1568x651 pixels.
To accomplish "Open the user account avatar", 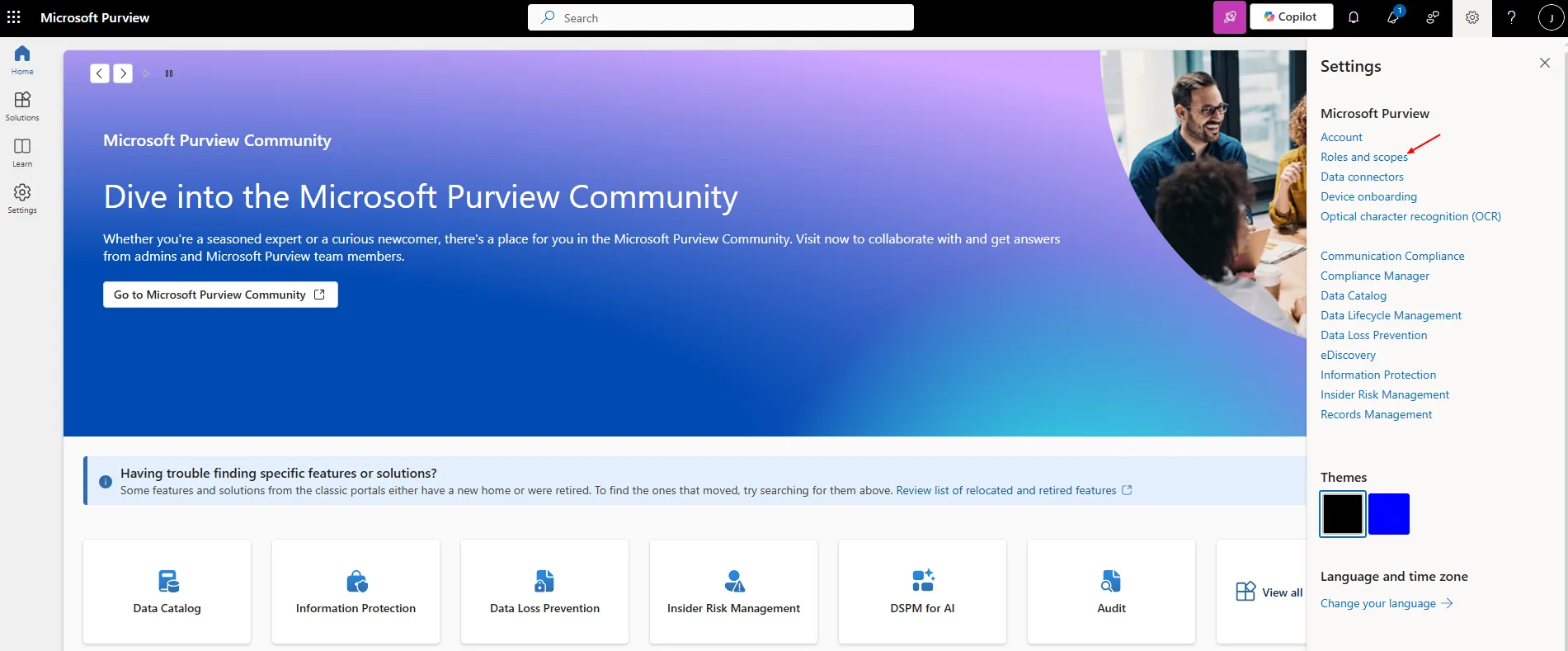I will tap(1551, 17).
